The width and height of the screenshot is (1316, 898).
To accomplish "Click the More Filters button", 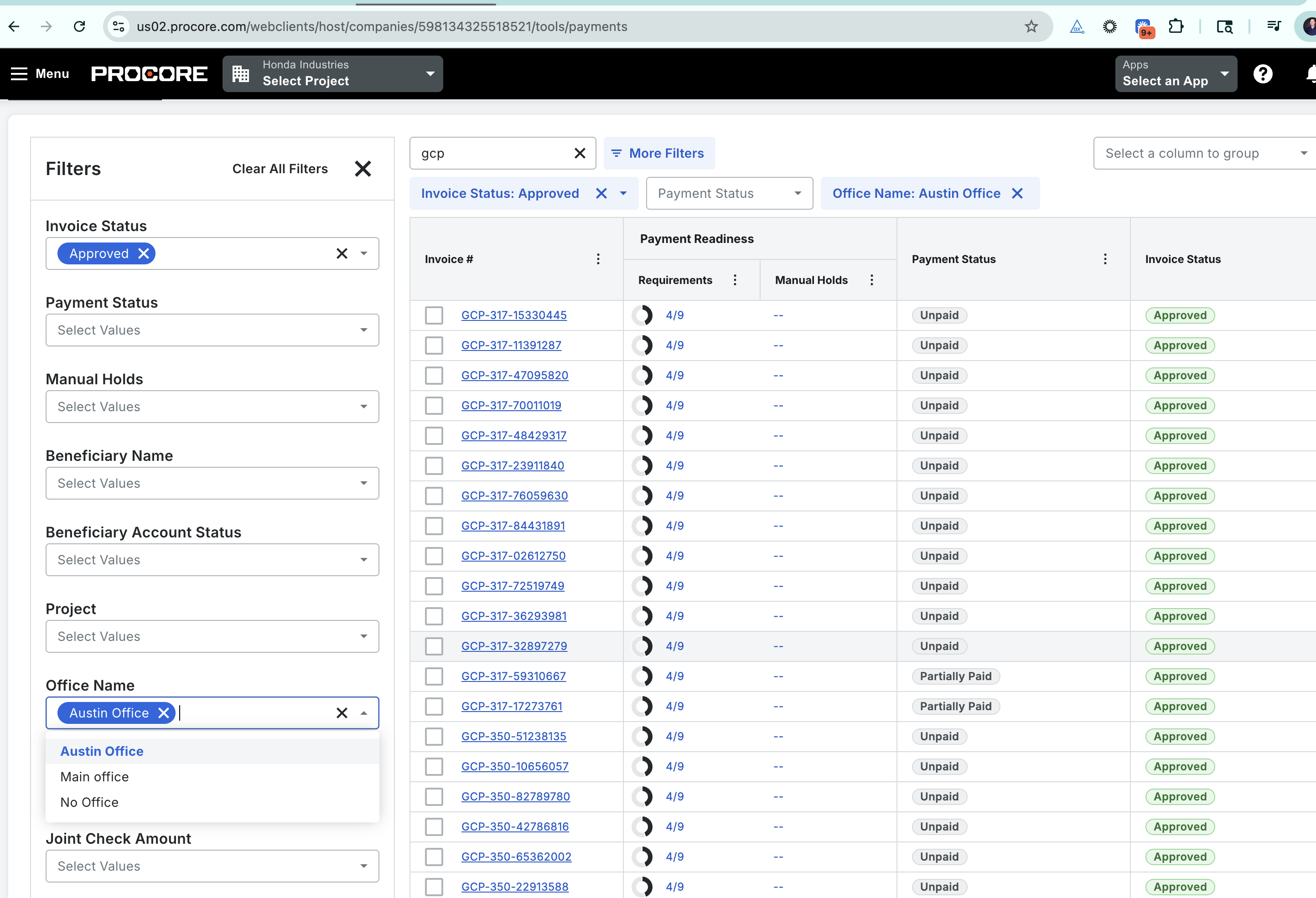I will pyautogui.click(x=658, y=154).
